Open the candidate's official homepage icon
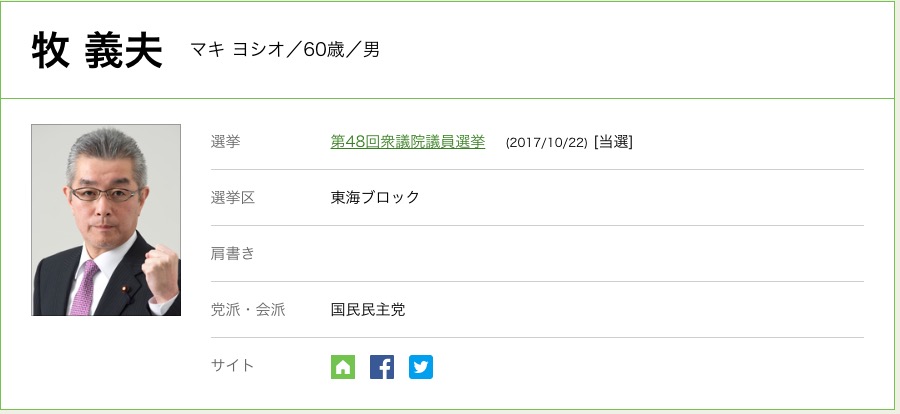900x414 pixels. [343, 367]
